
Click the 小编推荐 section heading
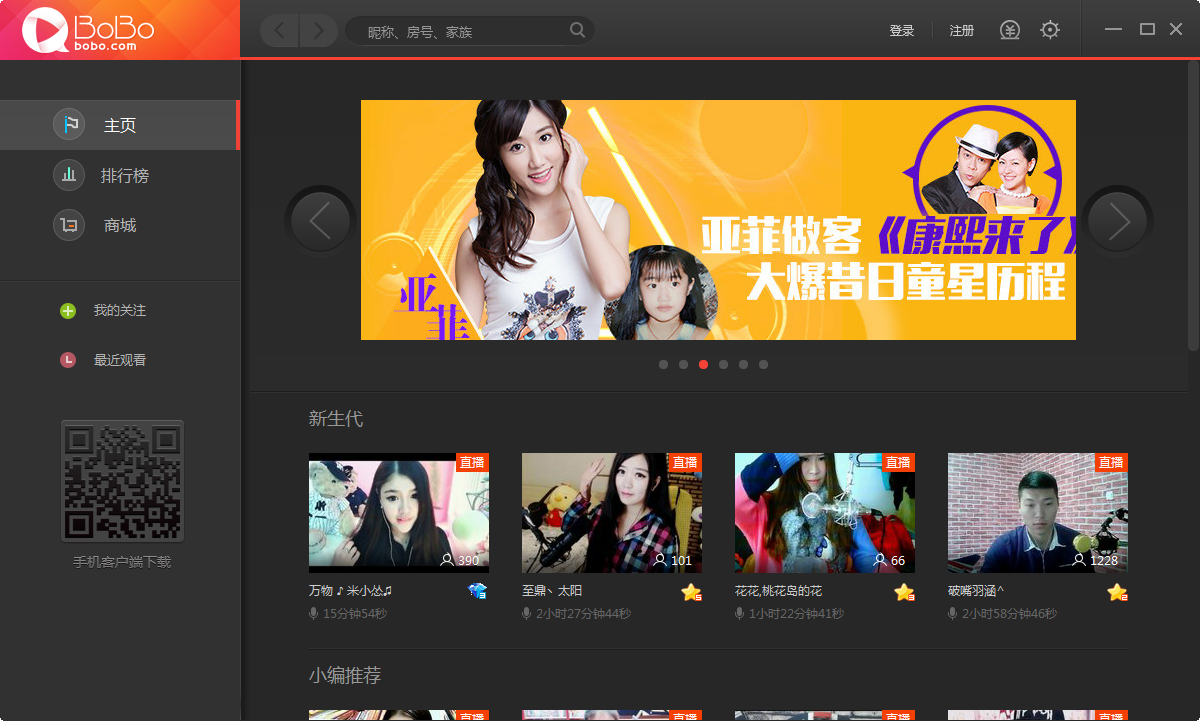click(345, 676)
